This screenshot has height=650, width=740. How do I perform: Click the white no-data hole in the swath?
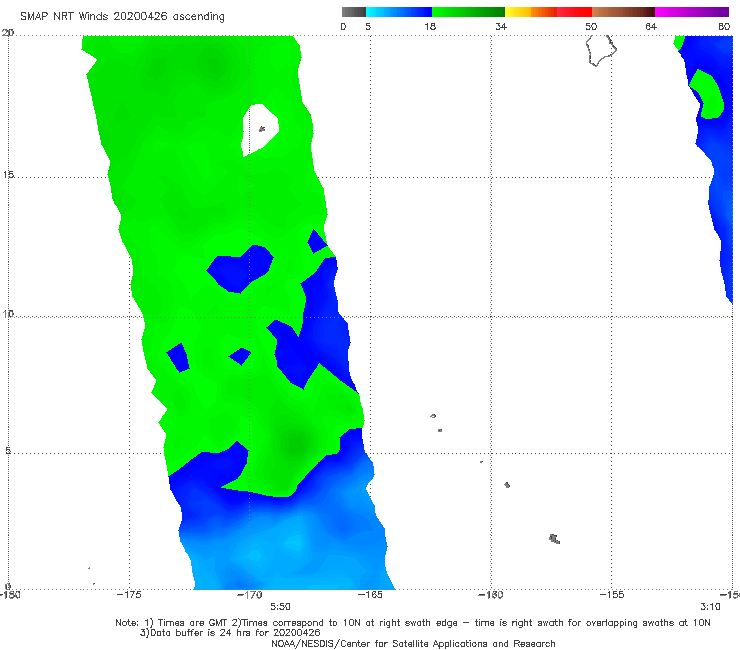coord(260,130)
